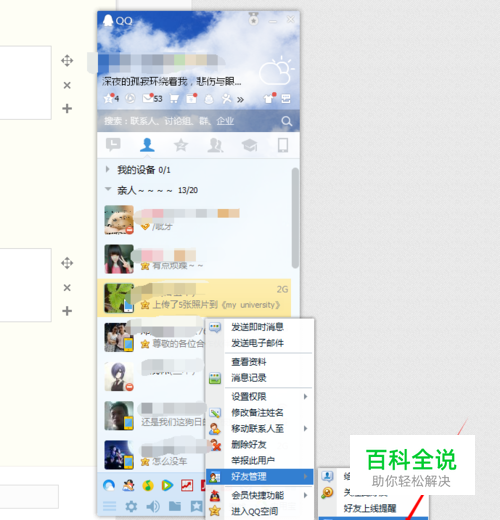Open 会员快捷功能 submenu
The width and height of the screenshot is (500, 520).
(260, 495)
